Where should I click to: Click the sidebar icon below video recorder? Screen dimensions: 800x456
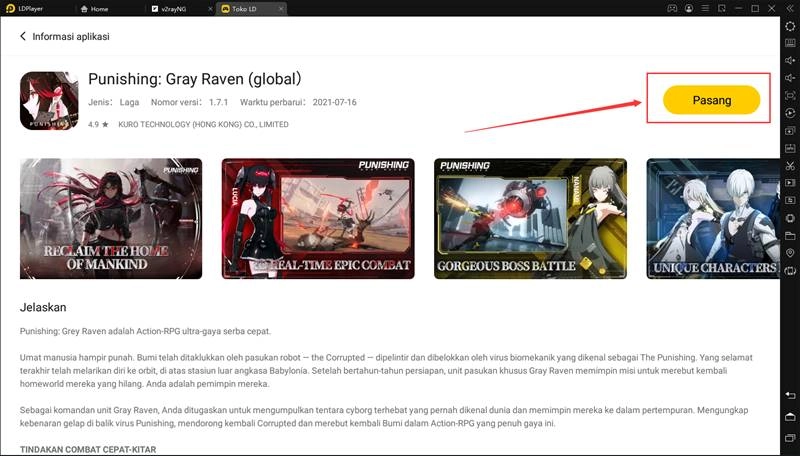click(790, 200)
